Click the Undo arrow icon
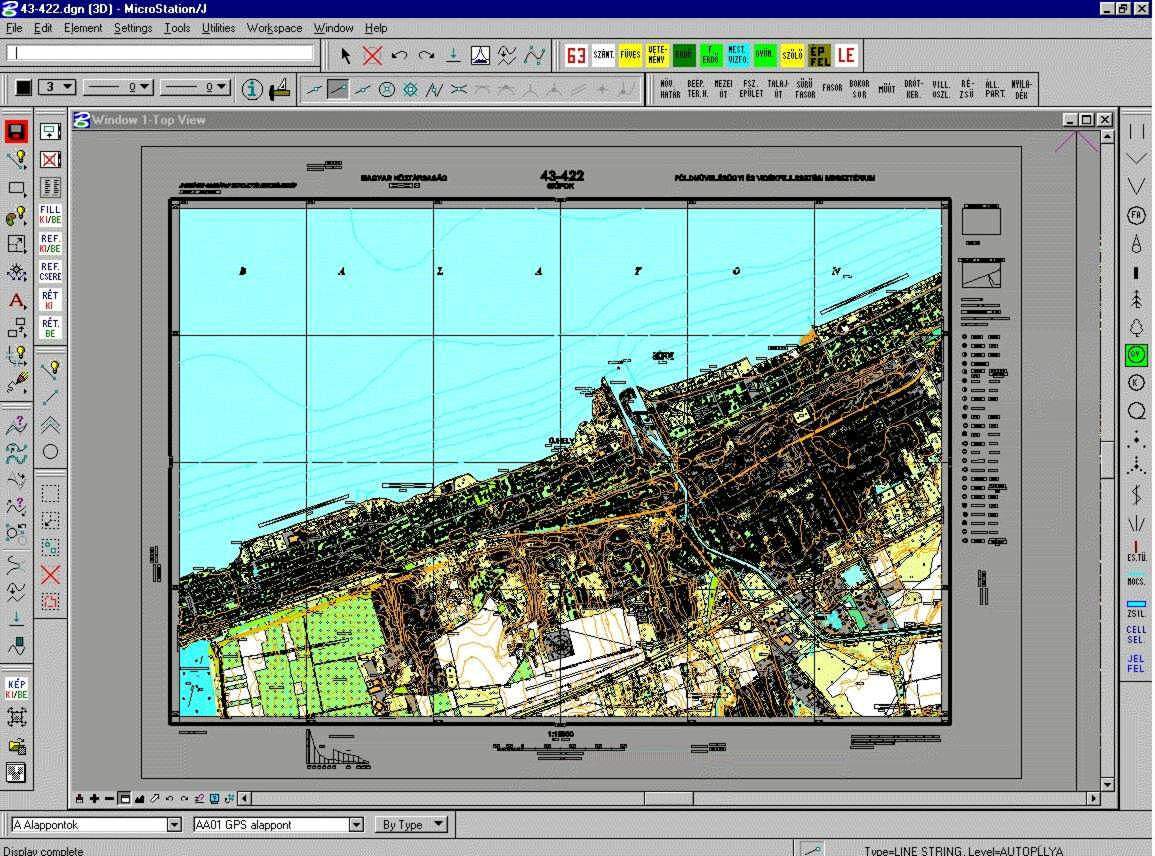This screenshot has width=1155, height=856. pos(400,56)
